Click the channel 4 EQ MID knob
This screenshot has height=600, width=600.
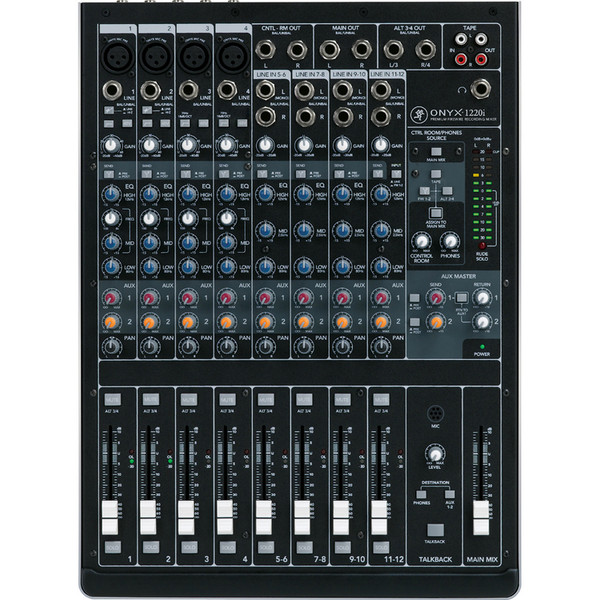click(x=227, y=243)
